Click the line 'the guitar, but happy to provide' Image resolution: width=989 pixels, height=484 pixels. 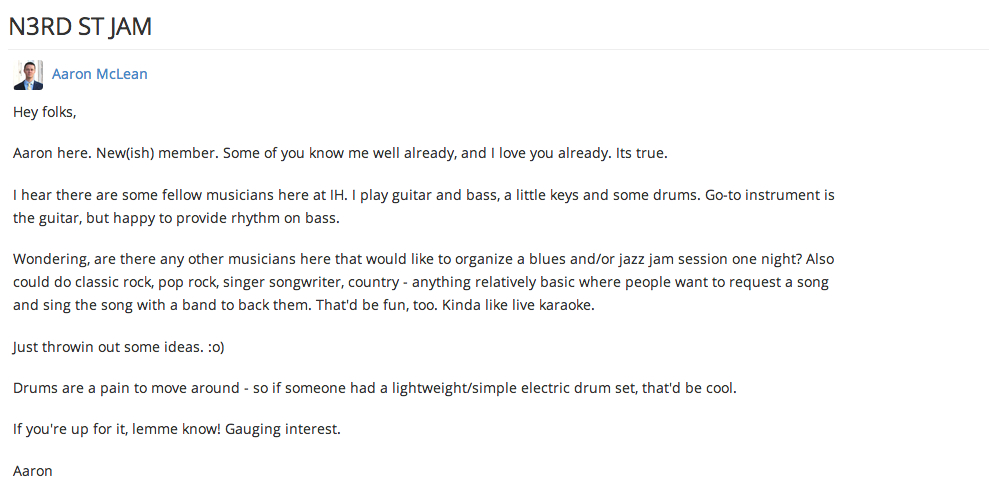coord(177,219)
